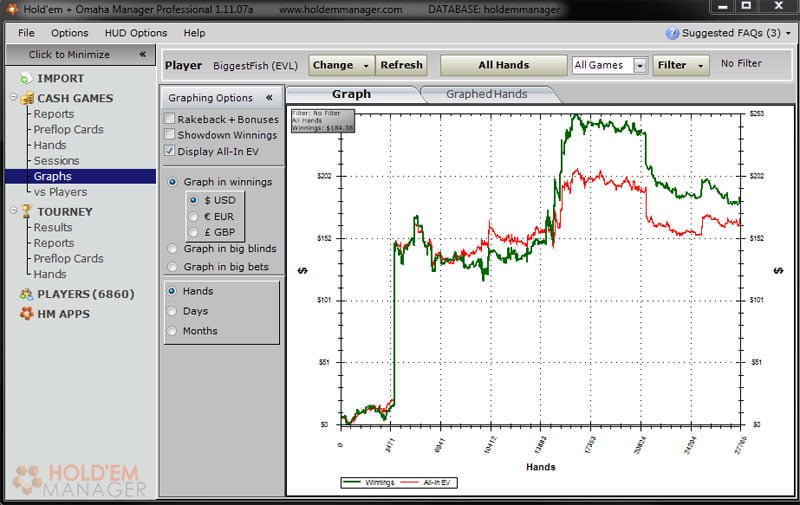
Task: Open Cash Games Reports
Action: point(54,114)
